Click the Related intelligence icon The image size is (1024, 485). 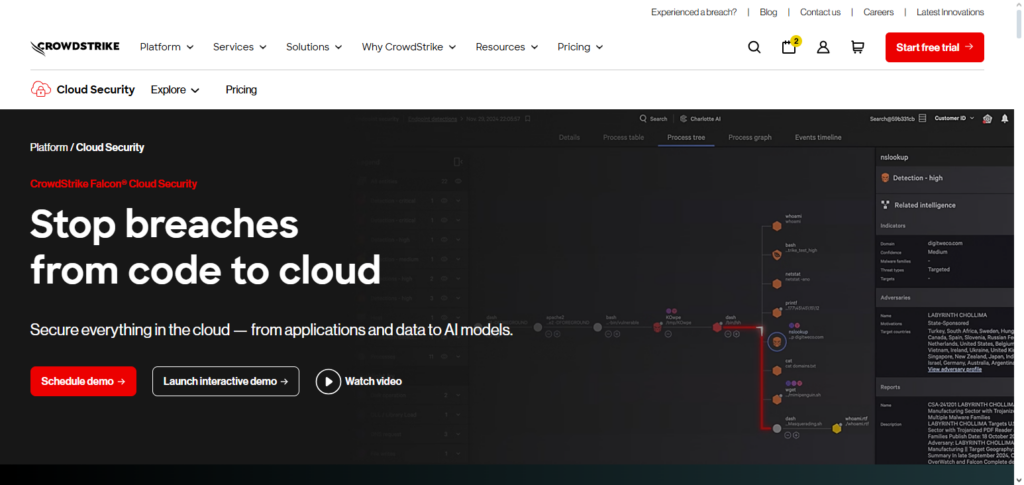click(x=886, y=205)
